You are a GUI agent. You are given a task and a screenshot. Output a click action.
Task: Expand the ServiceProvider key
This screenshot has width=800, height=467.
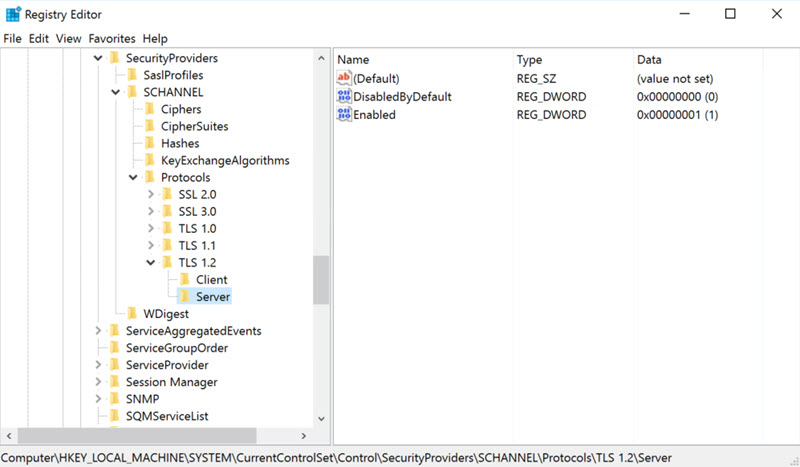click(x=98, y=365)
